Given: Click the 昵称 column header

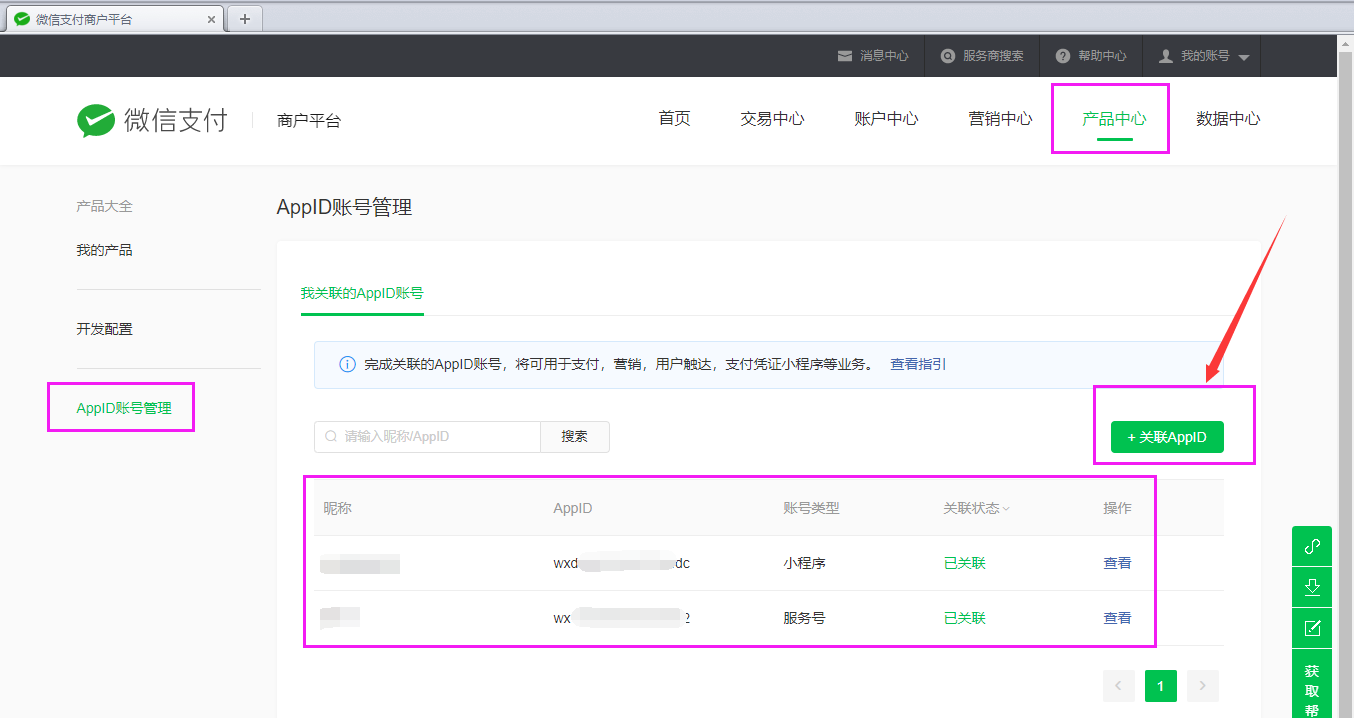Looking at the screenshot, I should [337, 508].
